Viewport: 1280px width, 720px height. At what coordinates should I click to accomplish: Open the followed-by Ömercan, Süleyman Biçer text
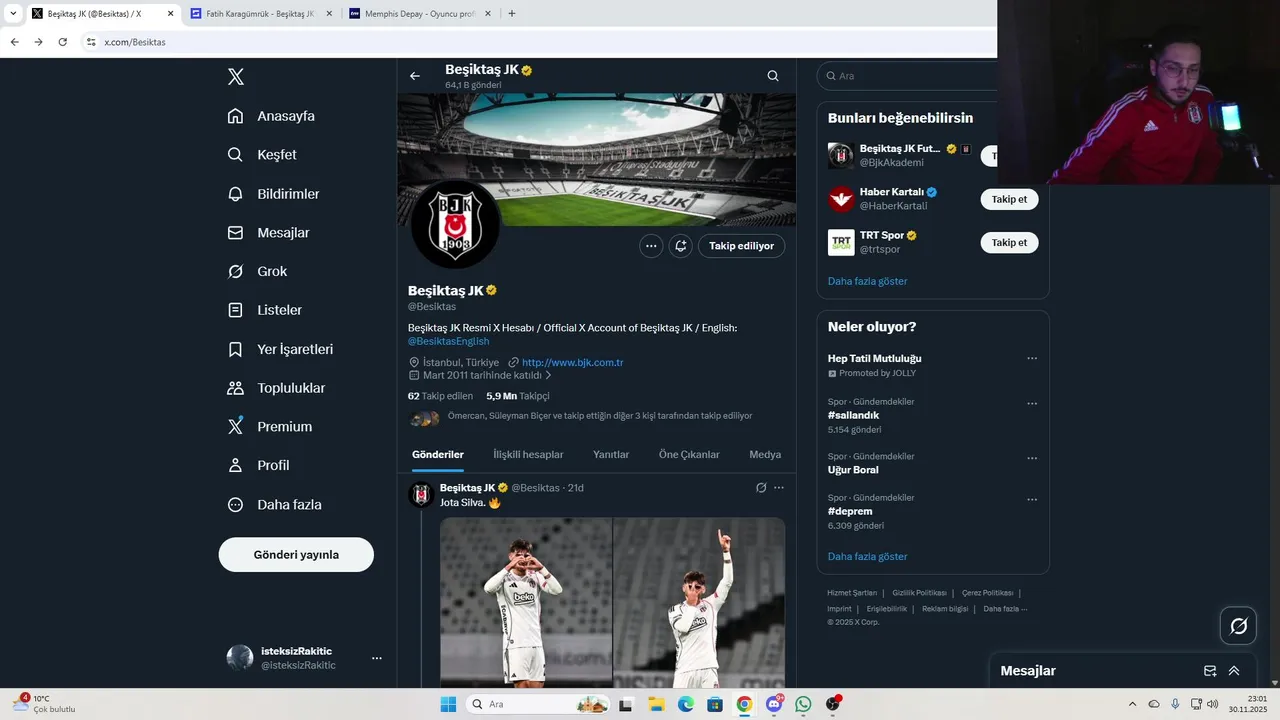click(600, 416)
